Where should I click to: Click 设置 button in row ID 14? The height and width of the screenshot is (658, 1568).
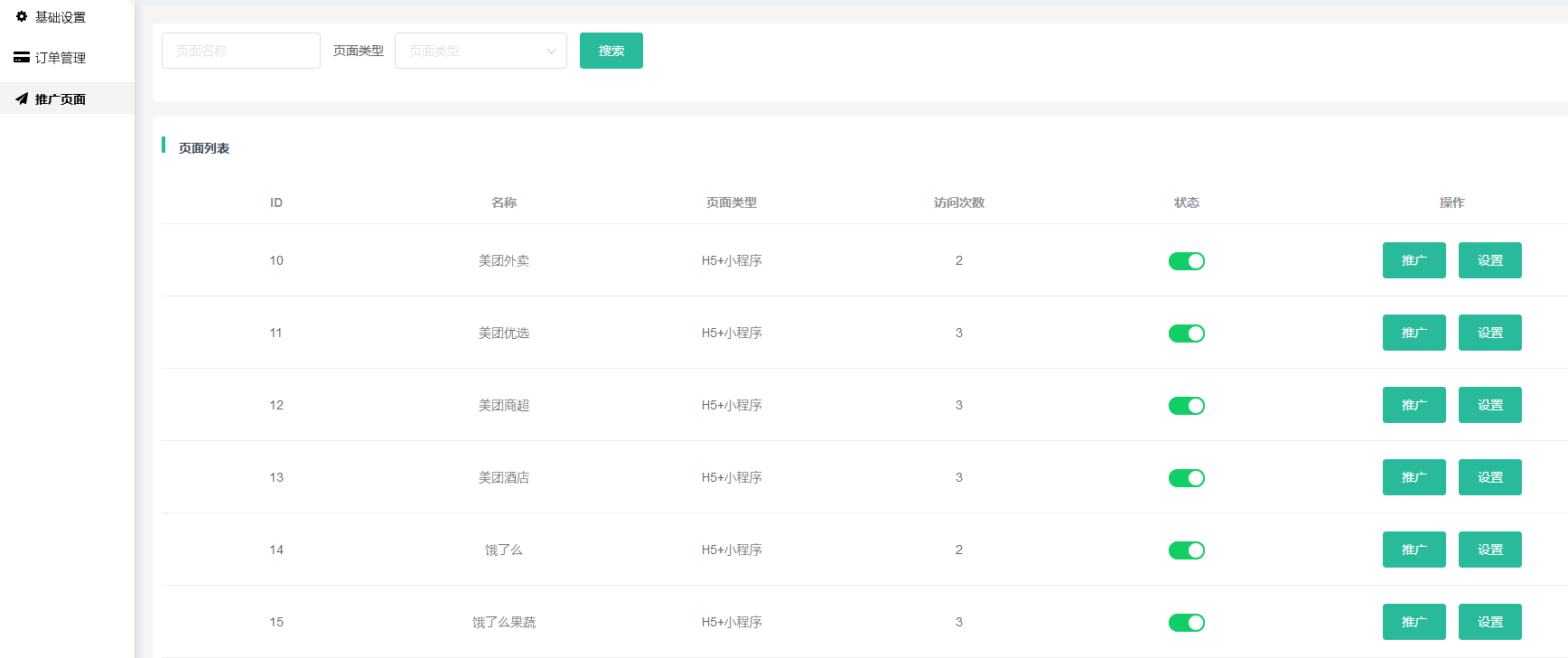pos(1490,550)
